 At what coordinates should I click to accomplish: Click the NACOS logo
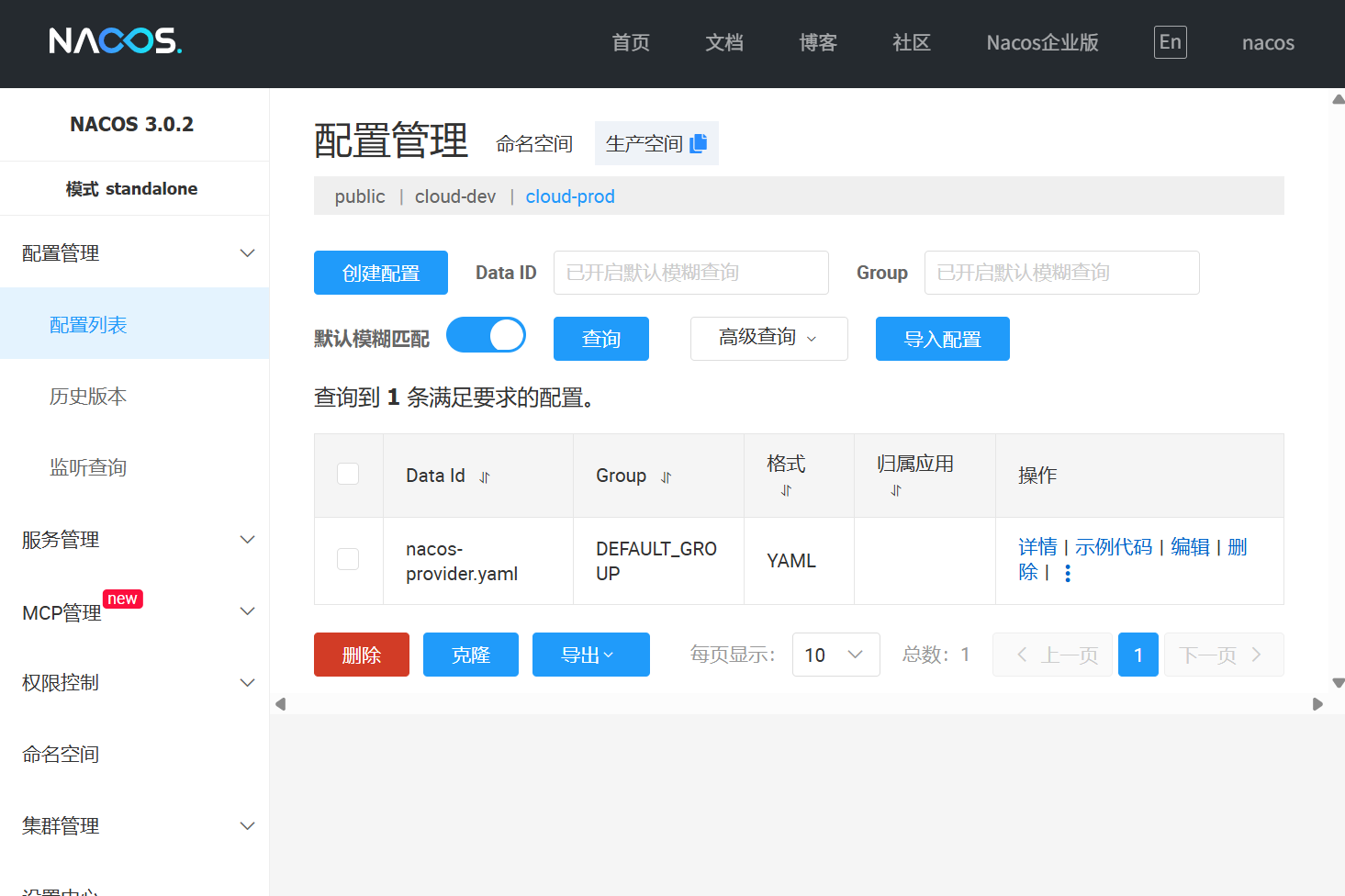click(115, 41)
